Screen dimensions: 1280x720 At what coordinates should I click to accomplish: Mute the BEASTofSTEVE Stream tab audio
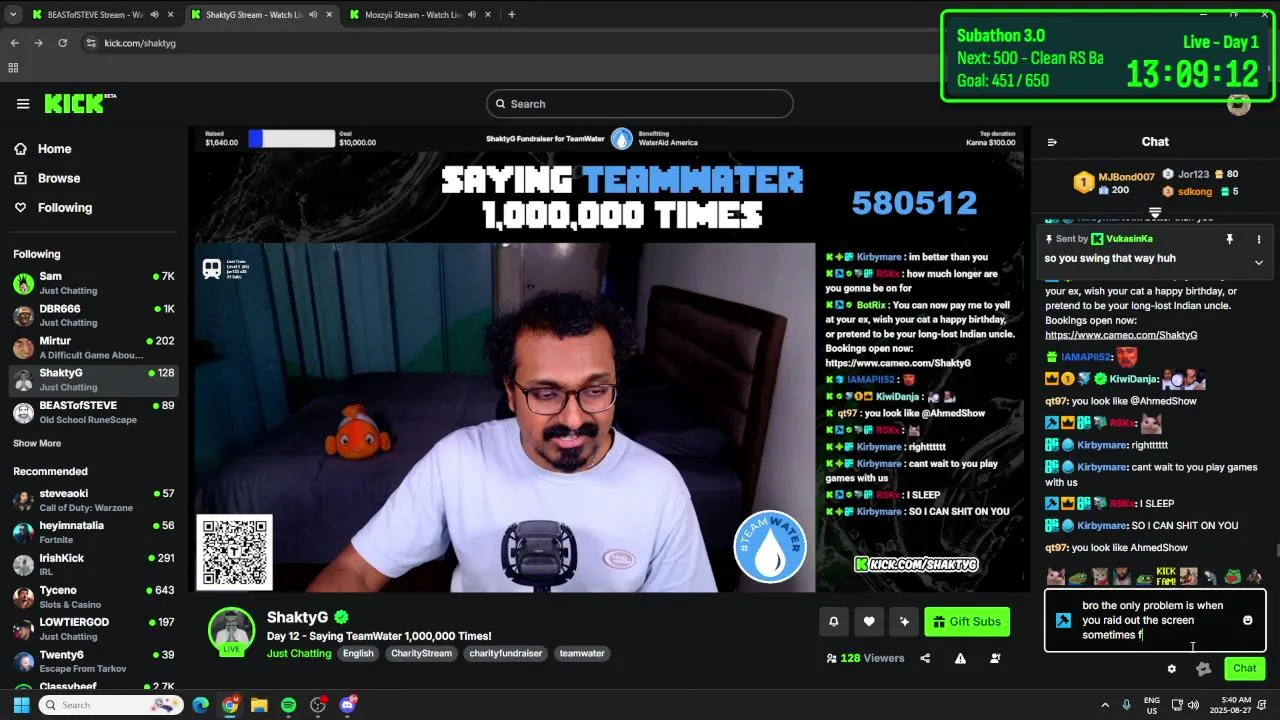(x=153, y=15)
